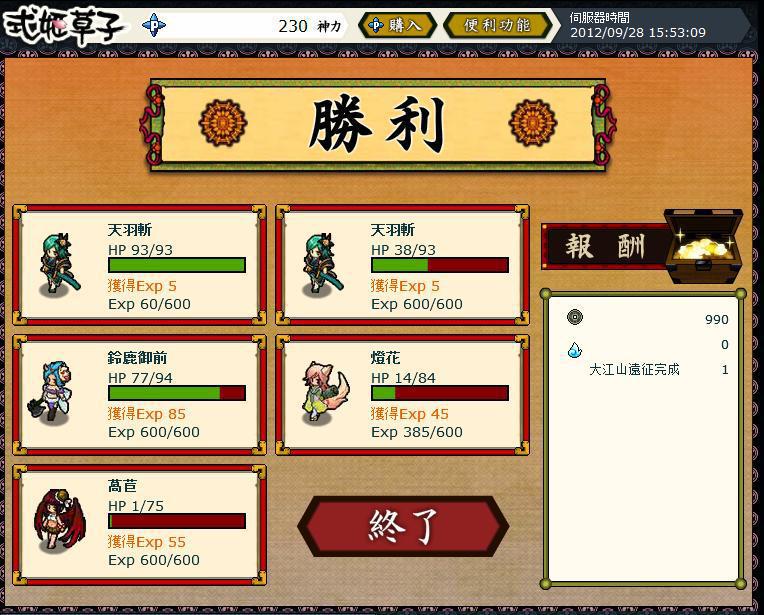Image resolution: width=764 pixels, height=615 pixels.
Task: Select the 蔦苣 red-winged character sprite
Action: coord(59,520)
